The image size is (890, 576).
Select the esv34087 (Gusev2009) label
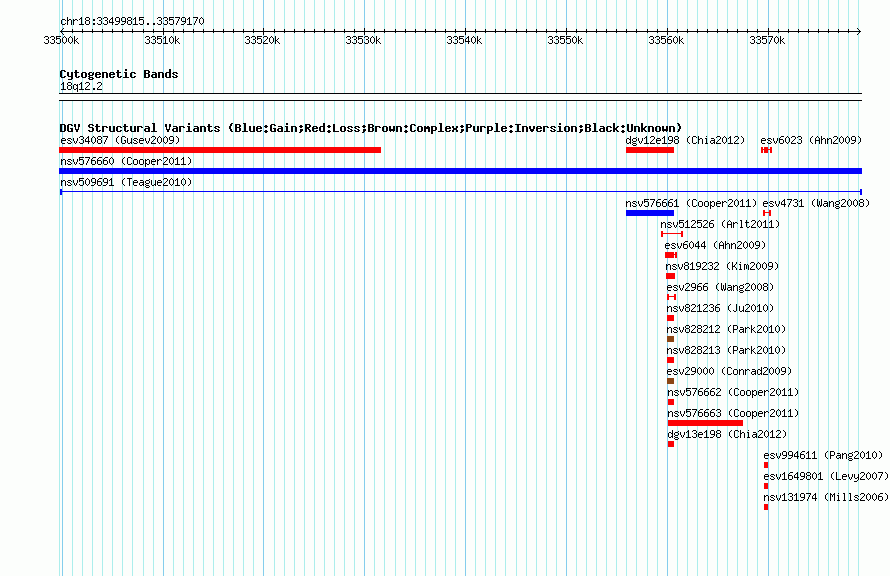pyautogui.click(x=120, y=140)
